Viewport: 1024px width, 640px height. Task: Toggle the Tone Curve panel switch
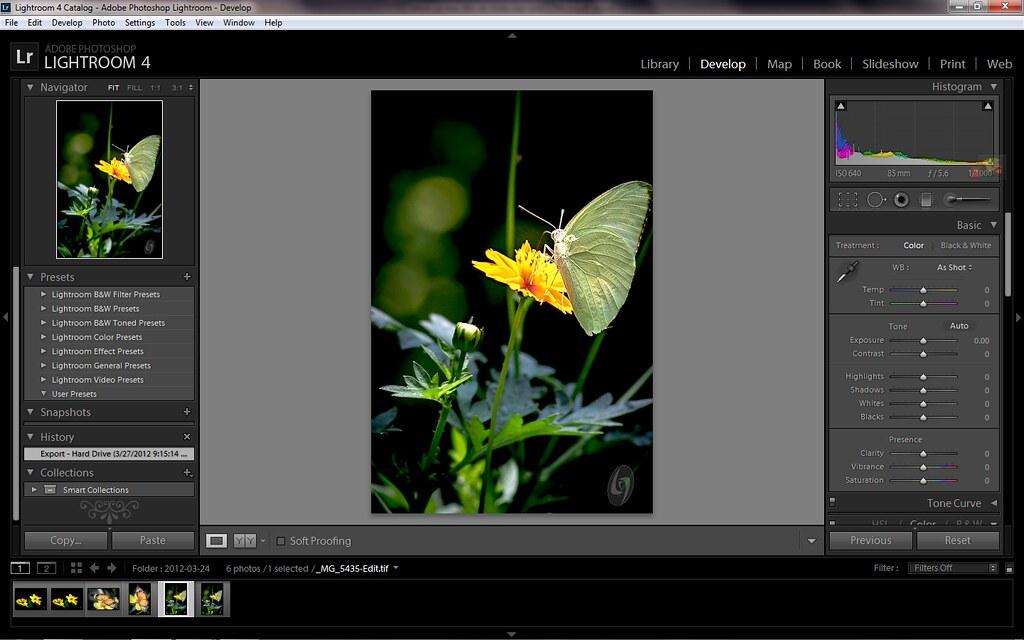[x=833, y=502]
